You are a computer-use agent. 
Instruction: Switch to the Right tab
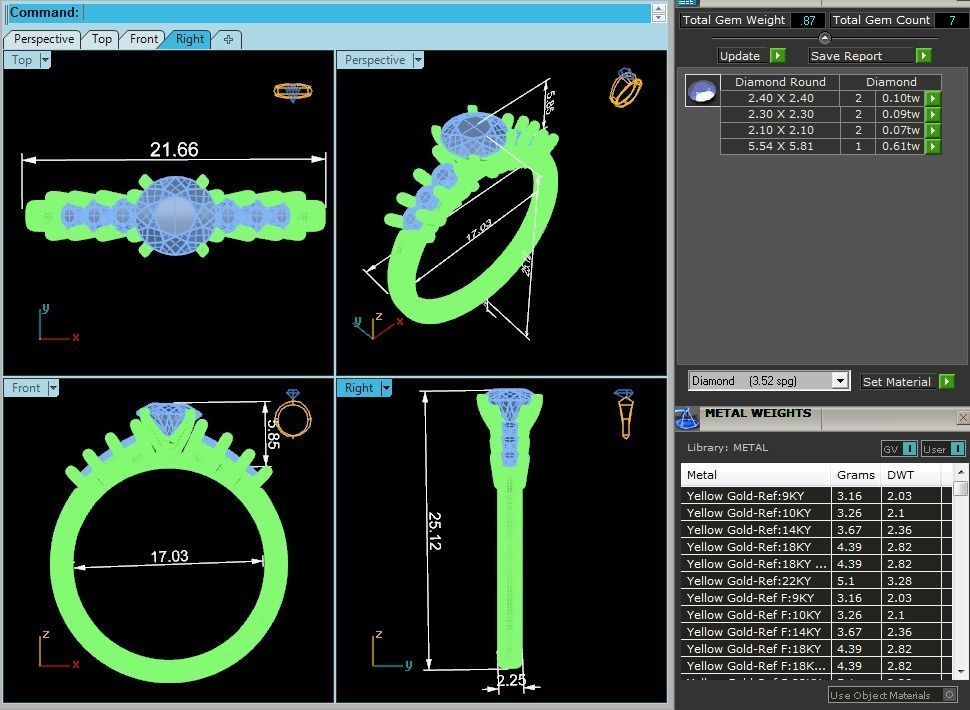pos(189,39)
